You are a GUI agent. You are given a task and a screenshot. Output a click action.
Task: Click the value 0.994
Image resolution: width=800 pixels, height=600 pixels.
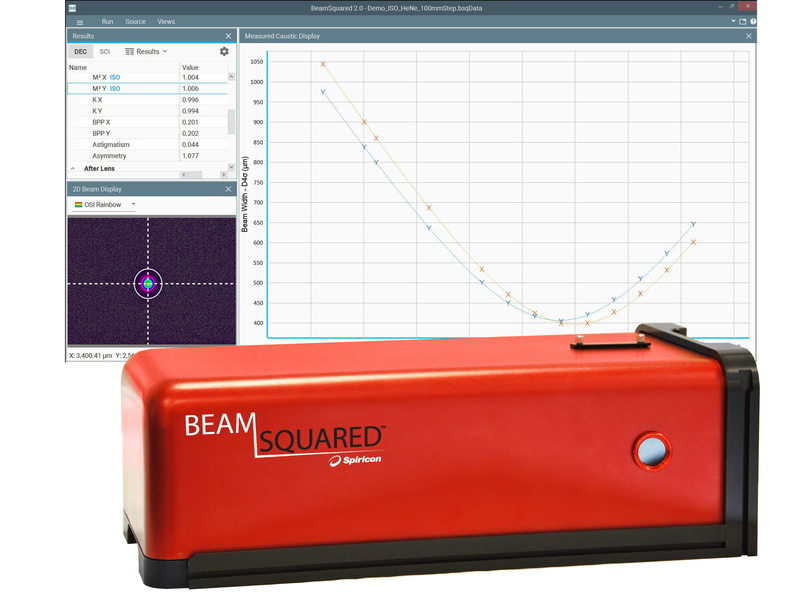[x=190, y=111]
